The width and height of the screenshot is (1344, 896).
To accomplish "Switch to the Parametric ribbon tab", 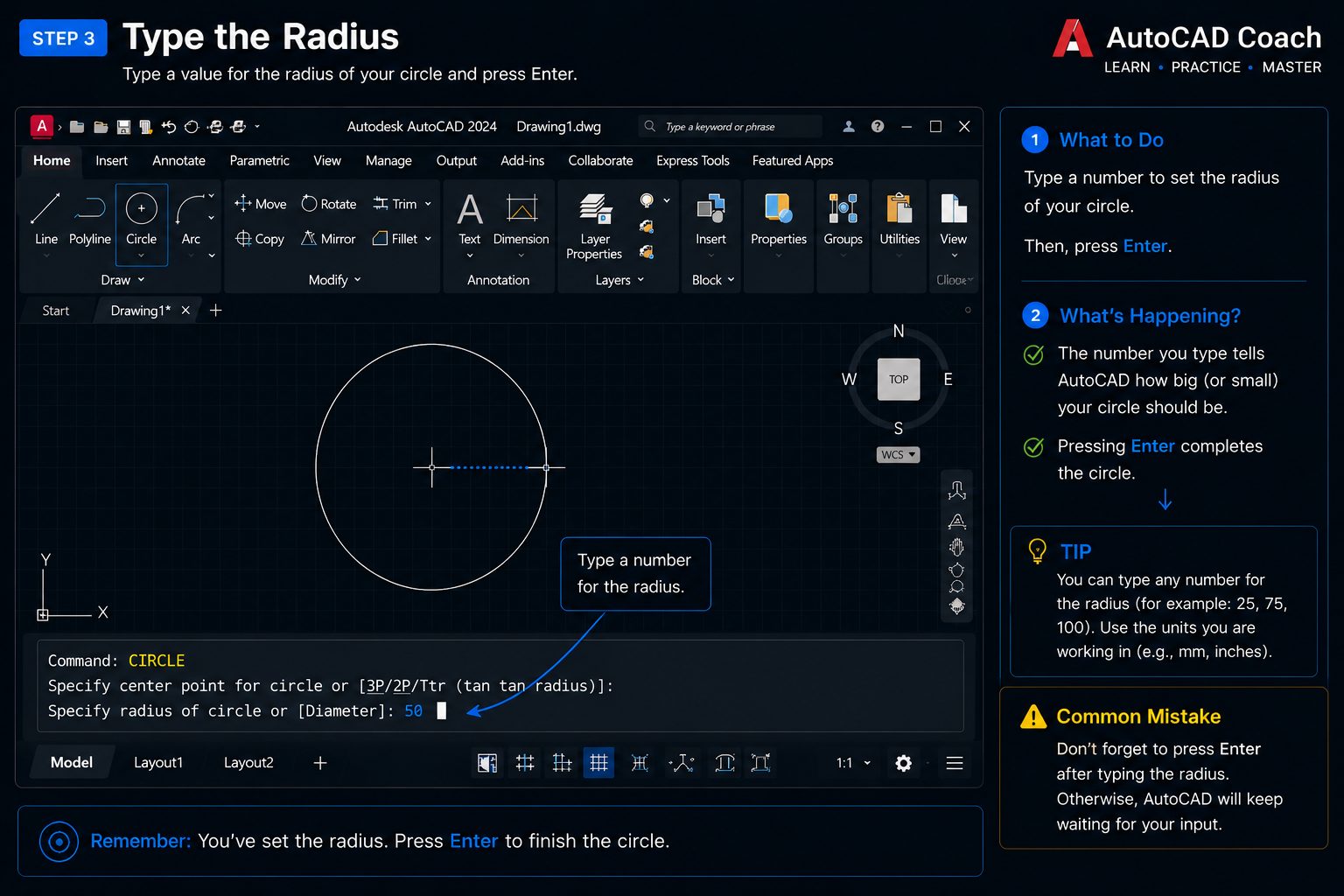I will (x=259, y=161).
